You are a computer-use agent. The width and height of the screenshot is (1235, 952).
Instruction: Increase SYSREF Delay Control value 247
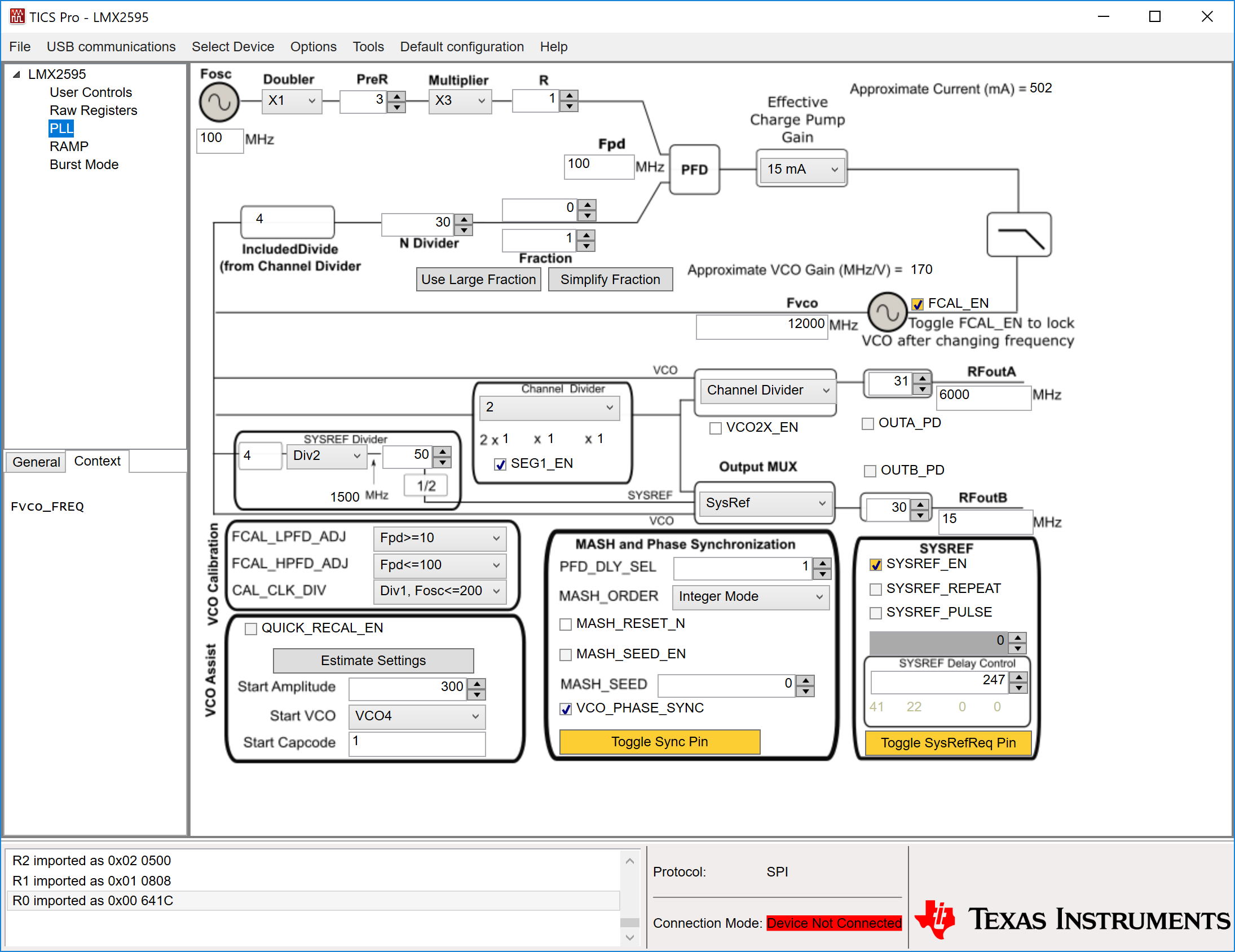tap(1018, 677)
